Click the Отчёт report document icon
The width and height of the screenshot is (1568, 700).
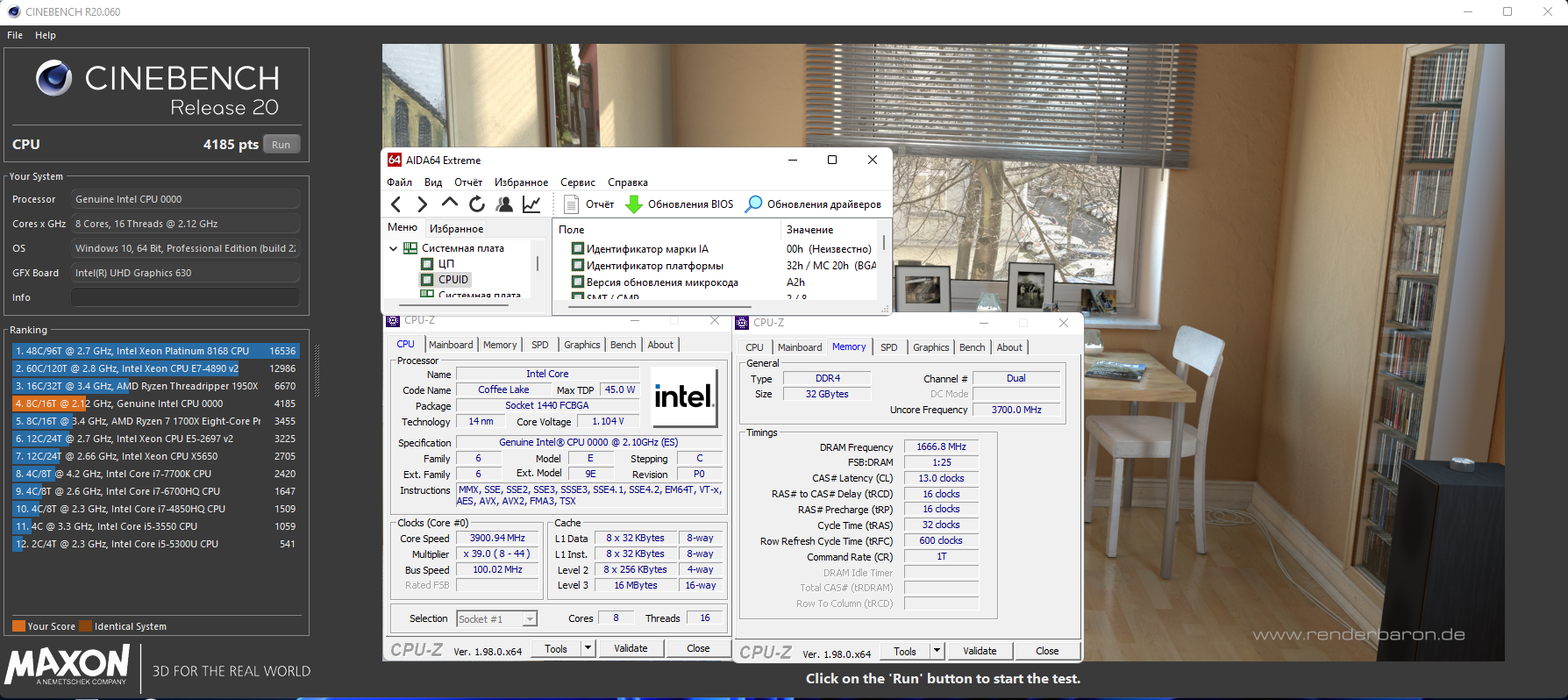(572, 204)
